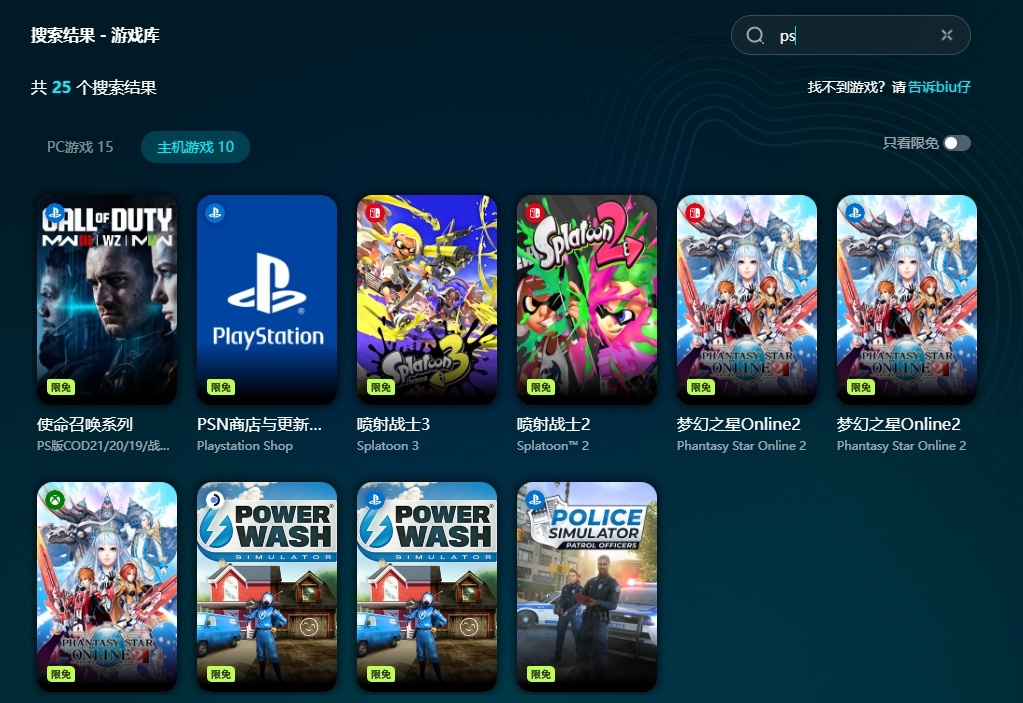Viewport: 1023px width, 703px height.
Task: Click the 告诉biu仔 link
Action: pos(939,87)
